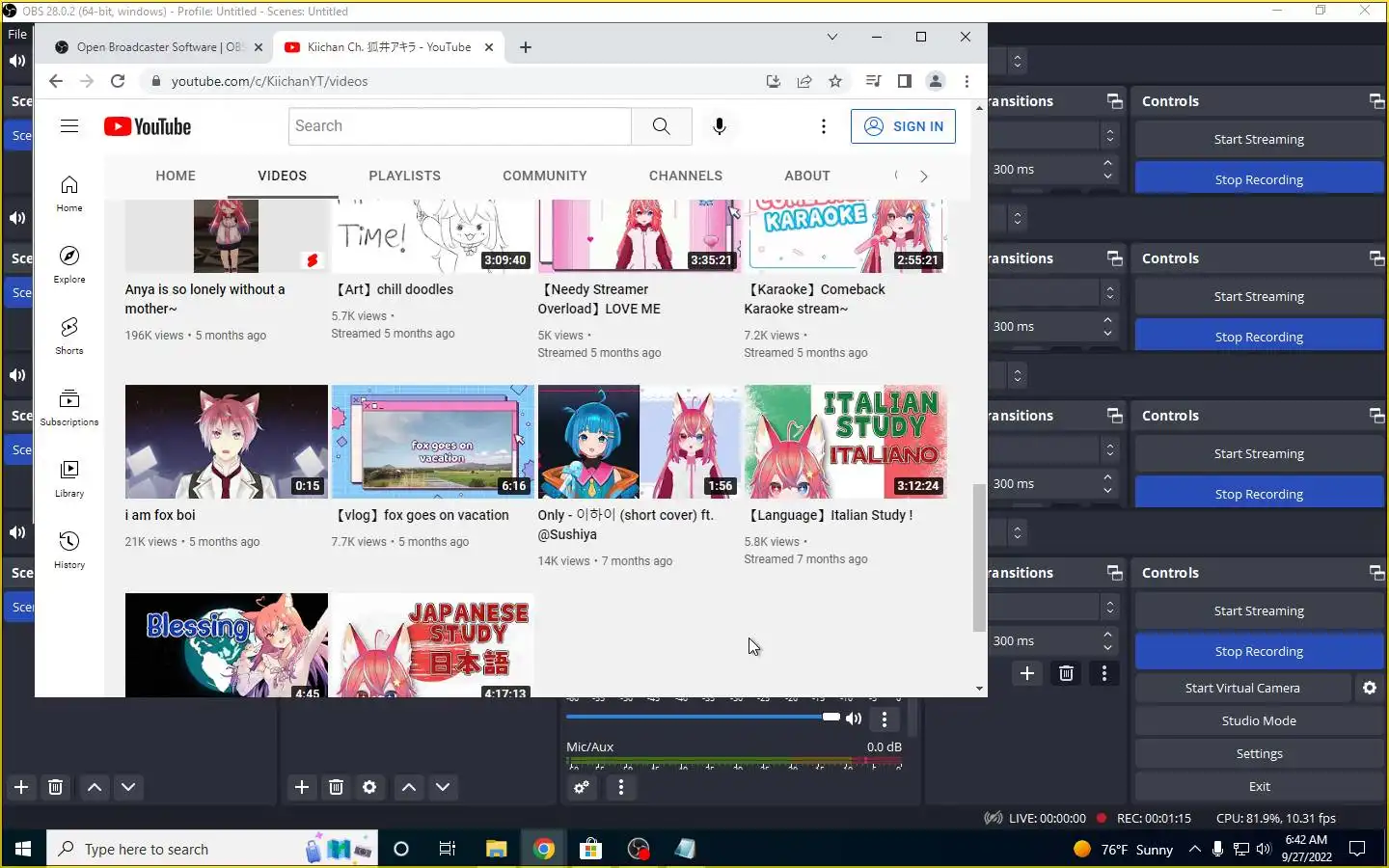Switch to Open Broadcaster Software browser tab
Viewport: 1389px width, 868px height.
point(159,47)
